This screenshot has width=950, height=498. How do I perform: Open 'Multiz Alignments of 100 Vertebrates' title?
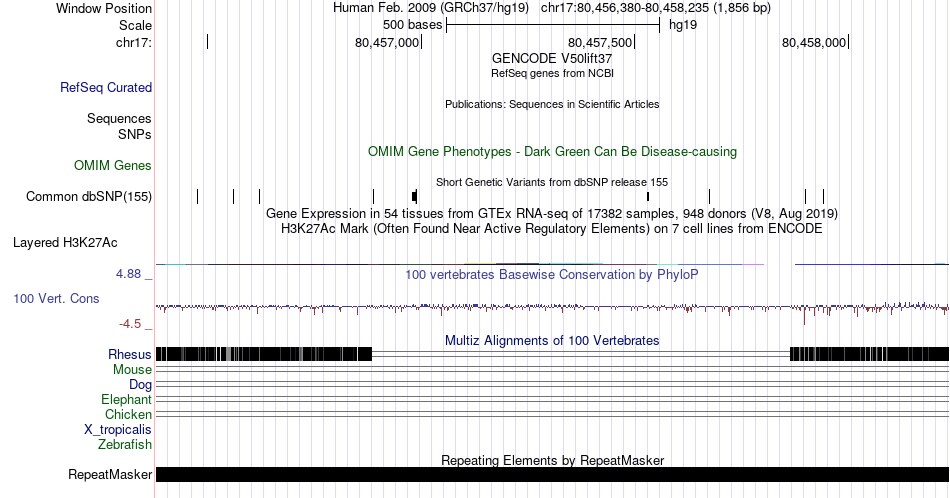[x=552, y=340]
